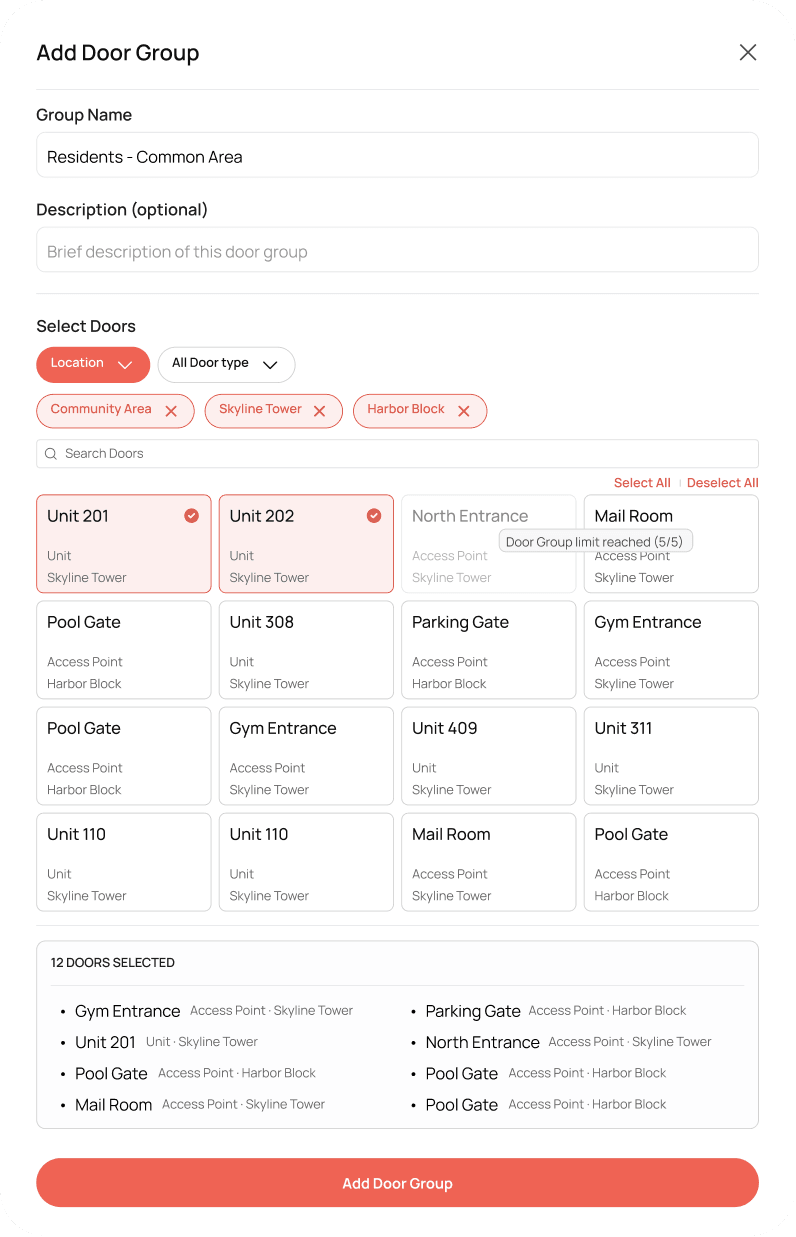The width and height of the screenshot is (796, 1237).
Task: Click the Deselect All link
Action: tap(722, 483)
